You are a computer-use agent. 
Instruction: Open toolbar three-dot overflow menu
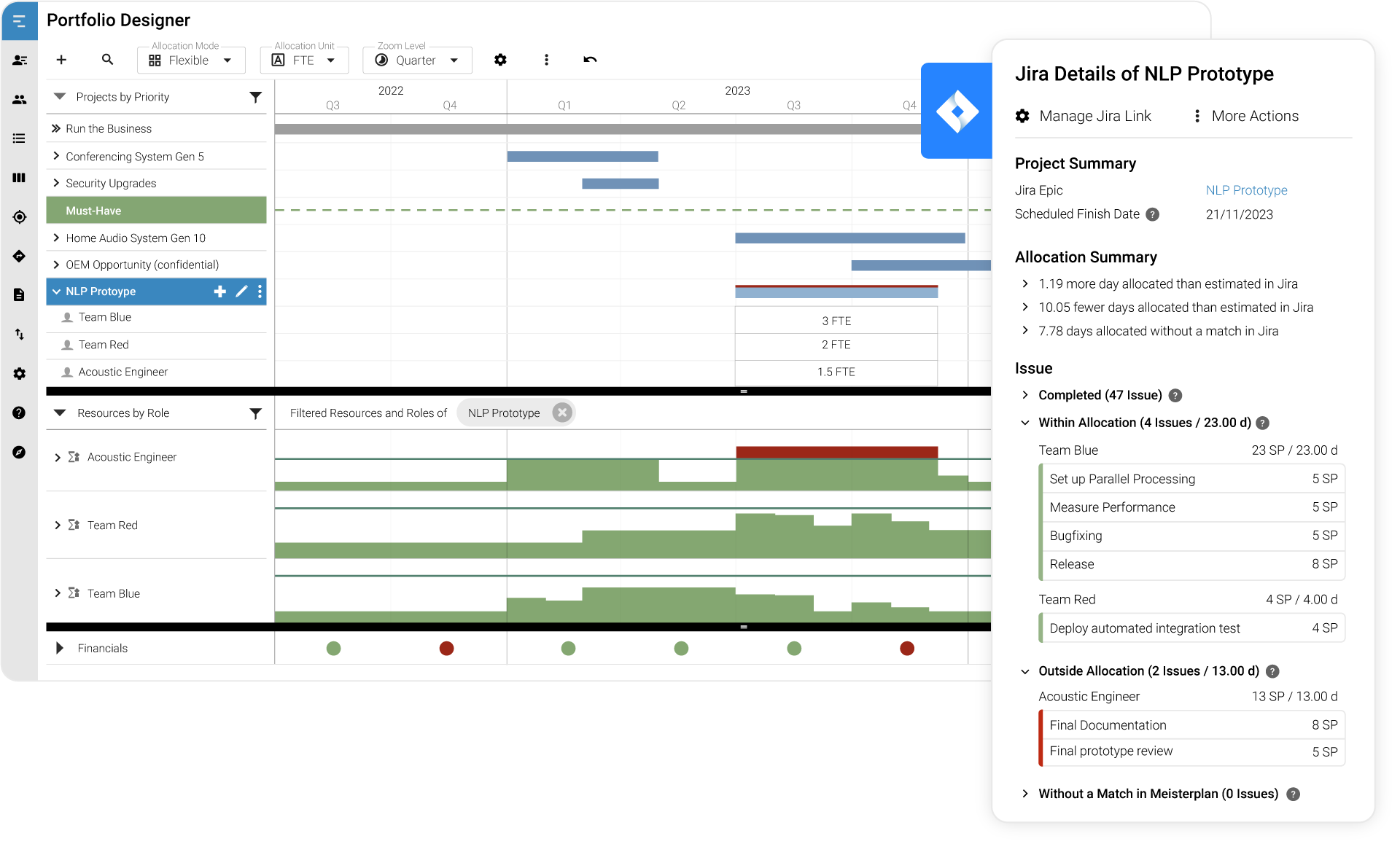(x=546, y=60)
